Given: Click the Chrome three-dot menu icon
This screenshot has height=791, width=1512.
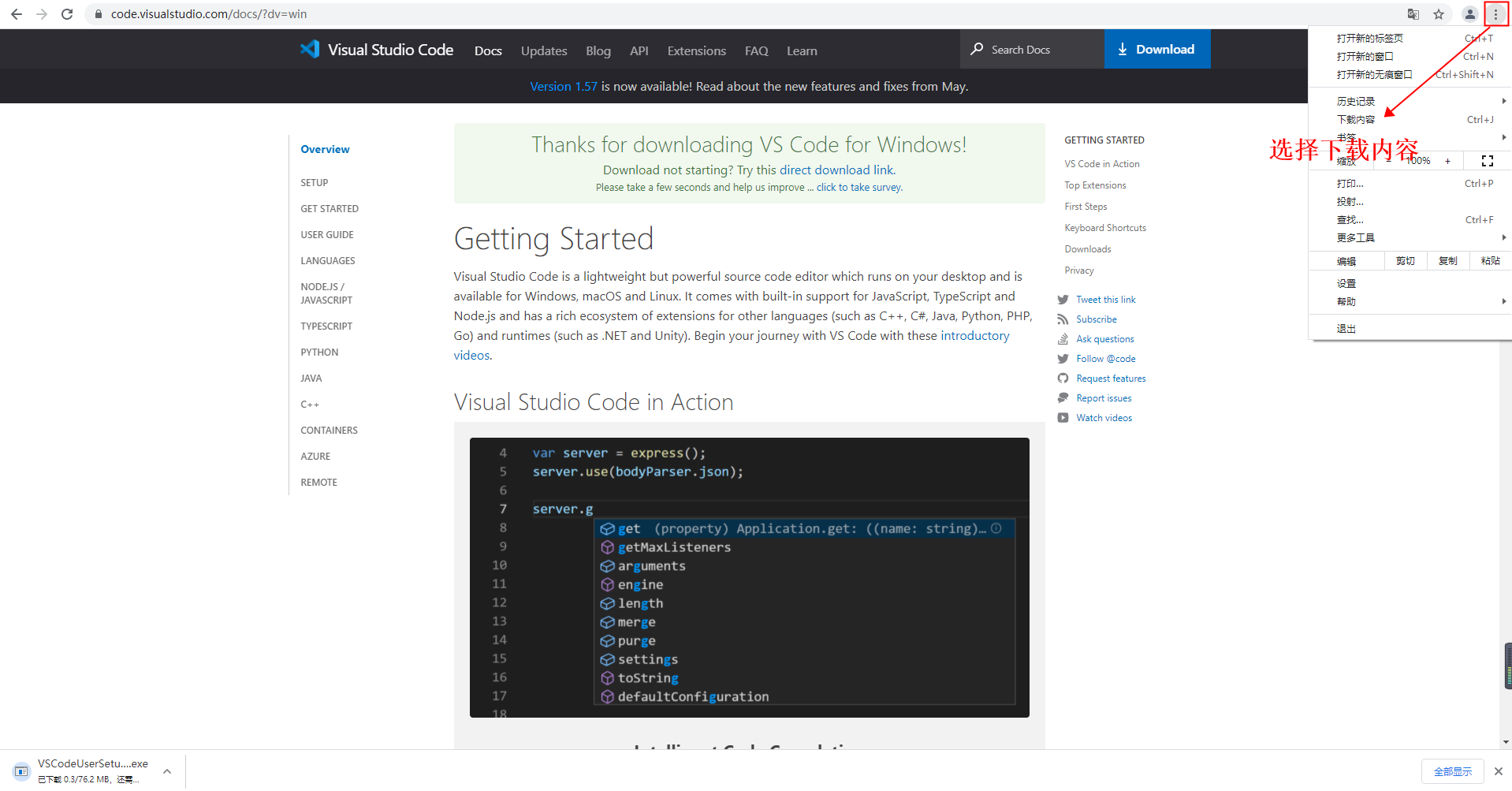Looking at the screenshot, I should tap(1495, 14).
